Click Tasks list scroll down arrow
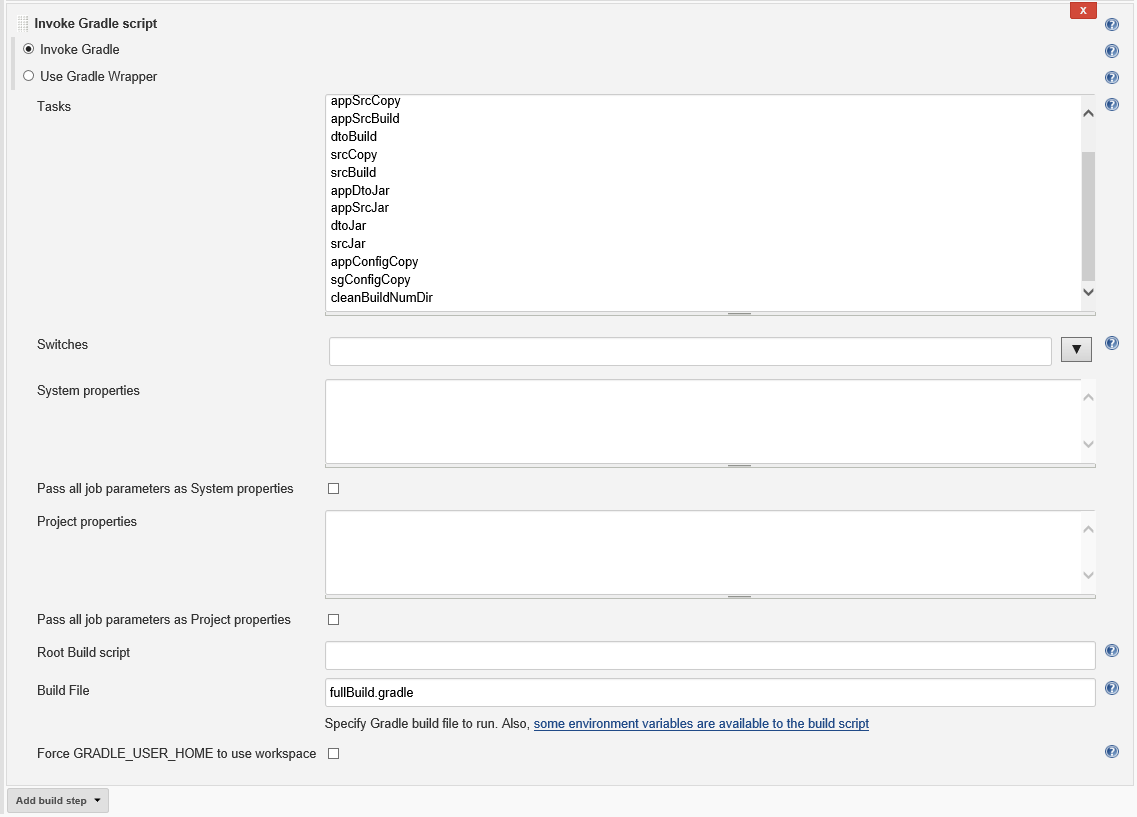The width and height of the screenshot is (1137, 817). coord(1088,292)
